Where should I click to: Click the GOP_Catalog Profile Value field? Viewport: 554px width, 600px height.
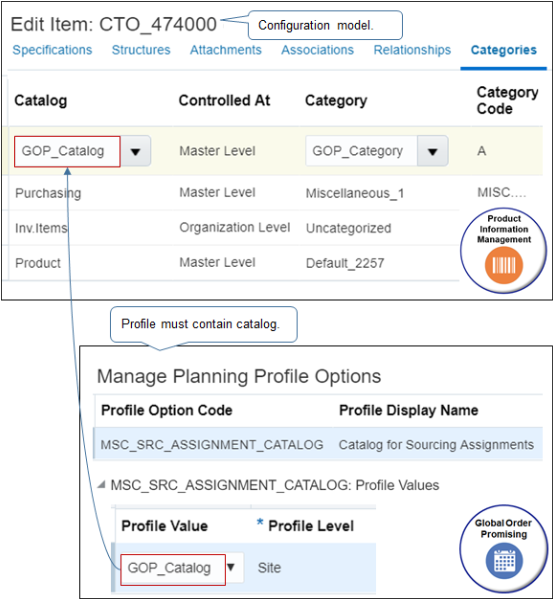[x=173, y=569]
